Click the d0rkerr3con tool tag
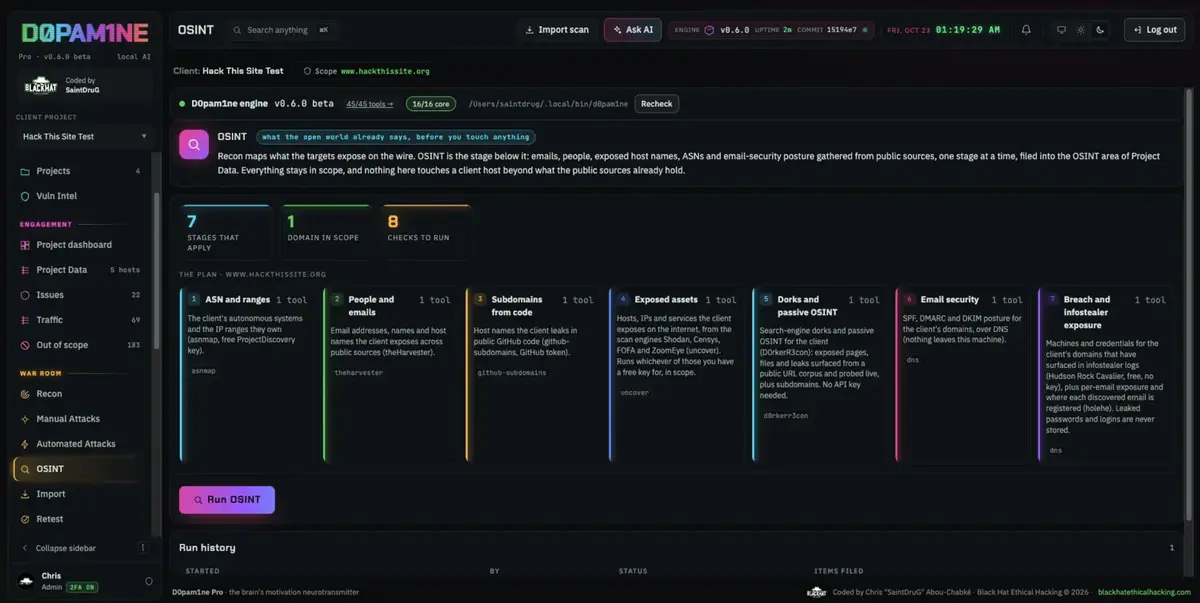1200x603 pixels. click(x=786, y=414)
